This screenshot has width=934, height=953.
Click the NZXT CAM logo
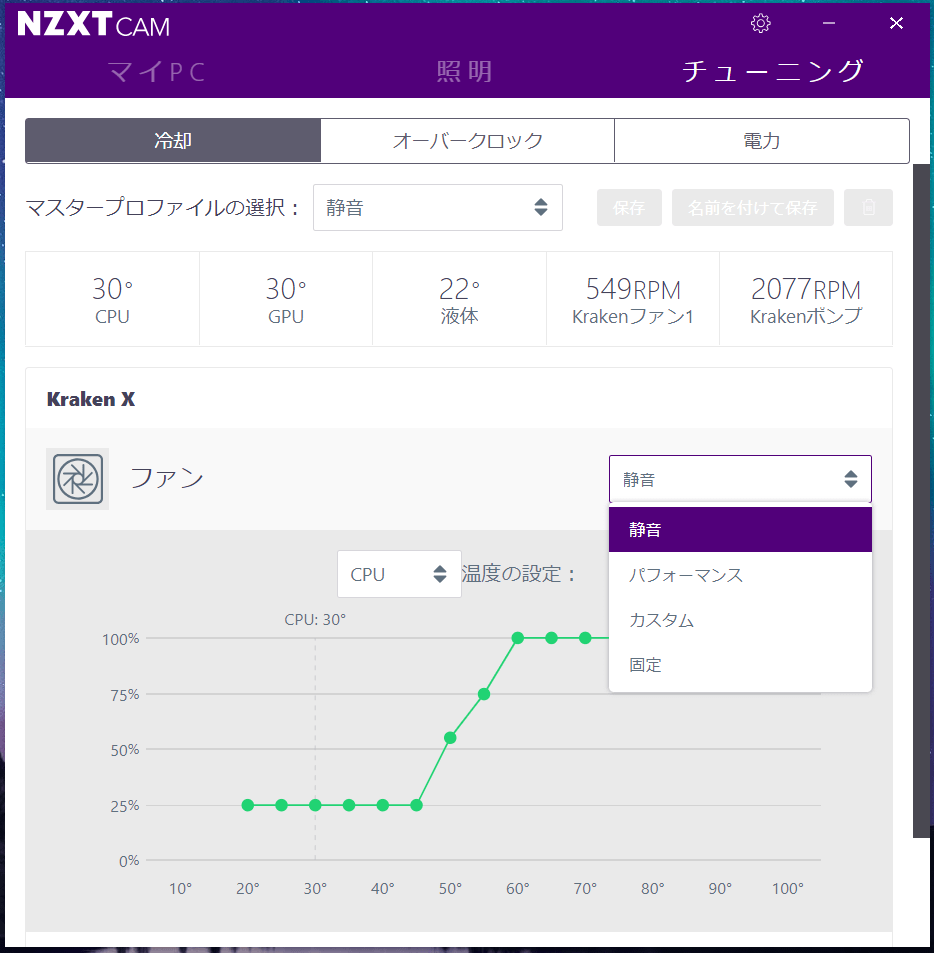[94, 25]
